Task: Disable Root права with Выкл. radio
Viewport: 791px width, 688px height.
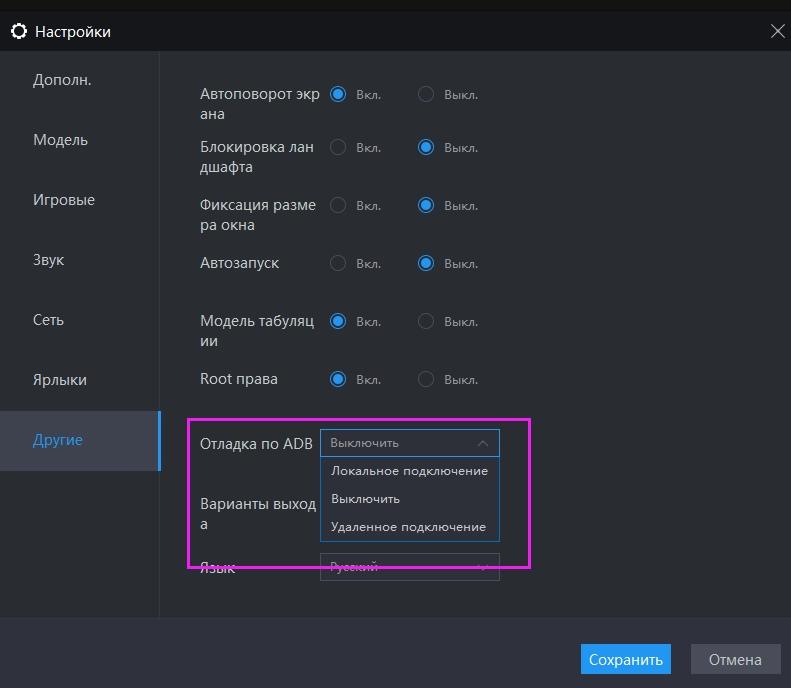Action: tap(426, 380)
